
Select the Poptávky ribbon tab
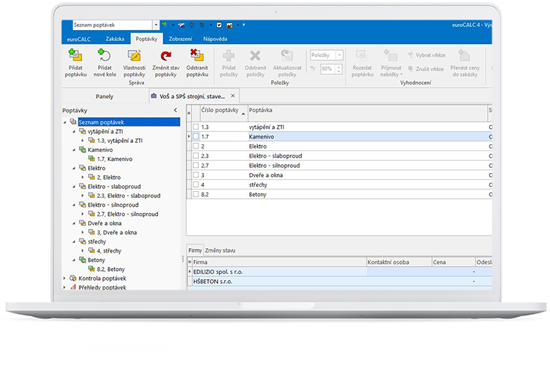pyautogui.click(x=146, y=39)
